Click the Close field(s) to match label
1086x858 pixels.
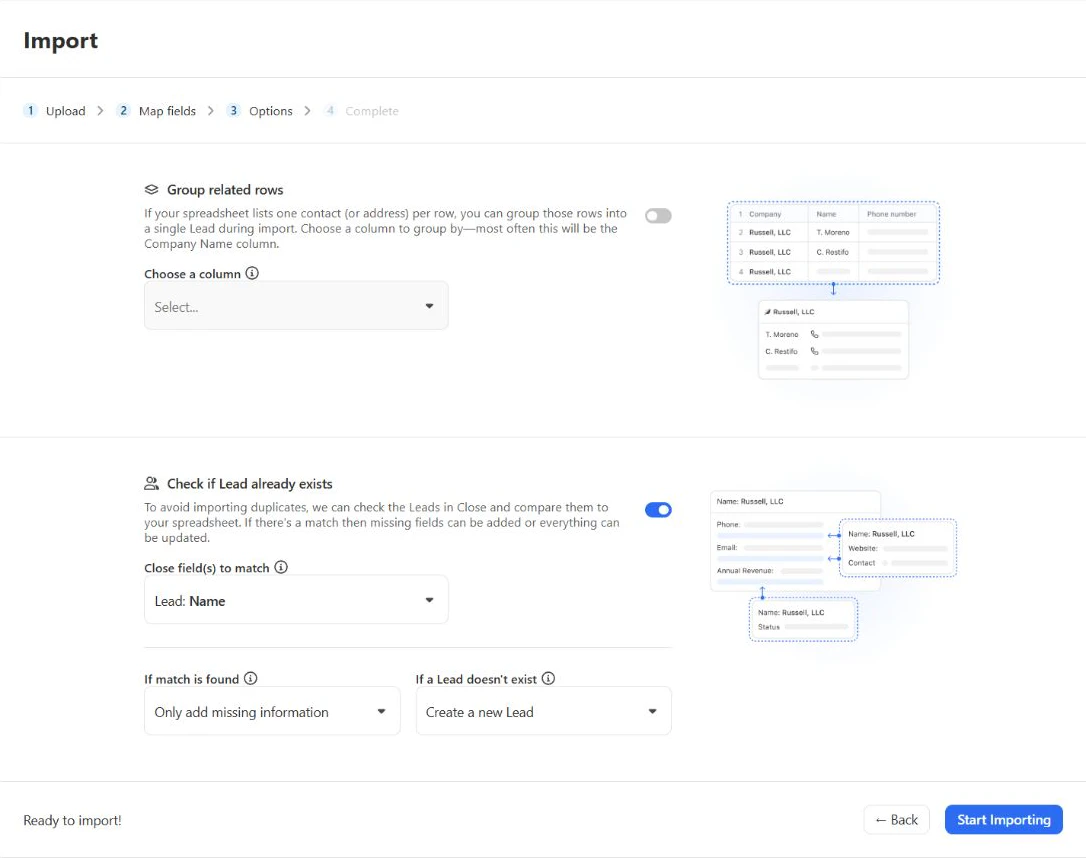pyautogui.click(x=206, y=568)
